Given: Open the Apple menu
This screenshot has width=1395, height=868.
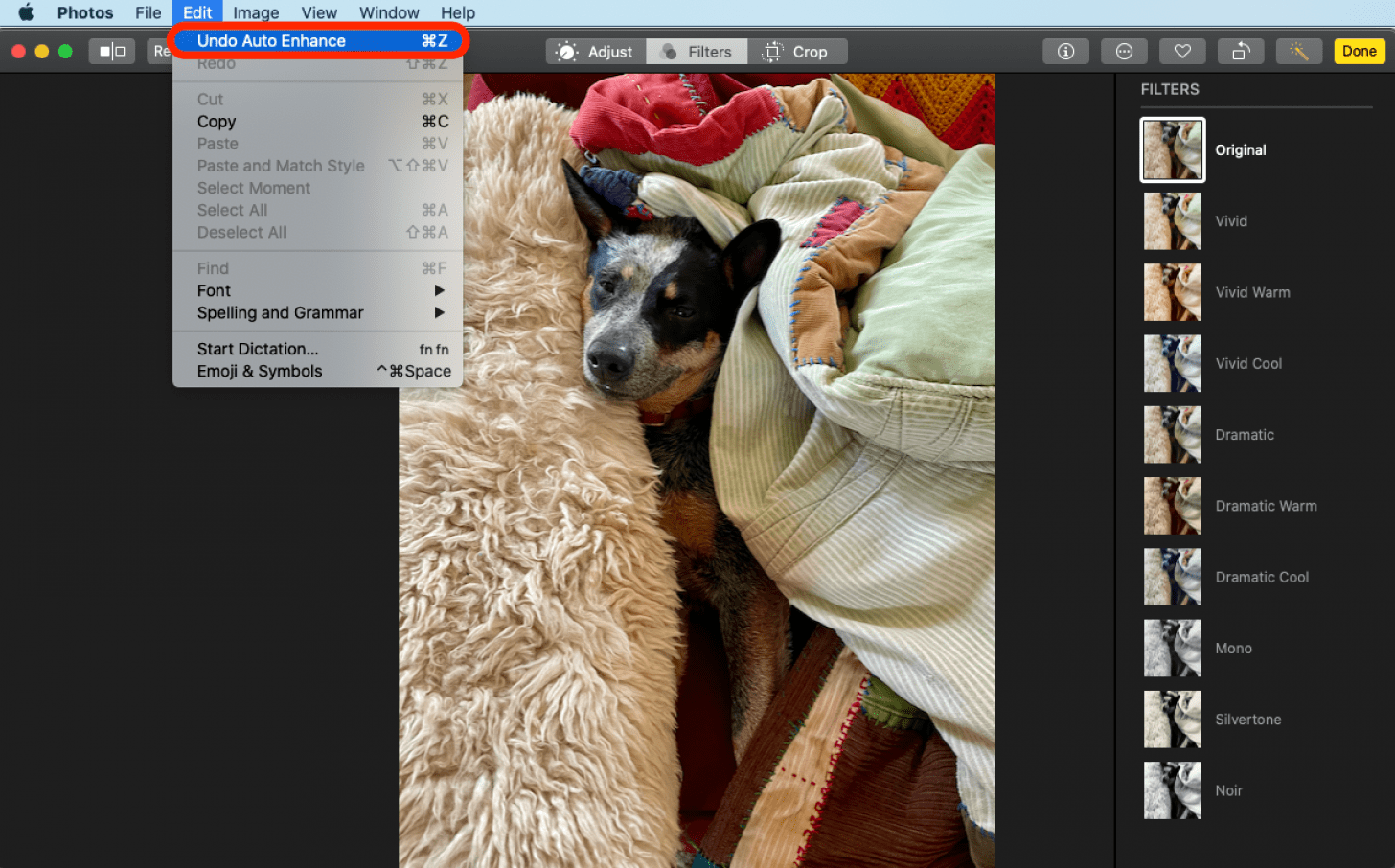Looking at the screenshot, I should (26, 12).
